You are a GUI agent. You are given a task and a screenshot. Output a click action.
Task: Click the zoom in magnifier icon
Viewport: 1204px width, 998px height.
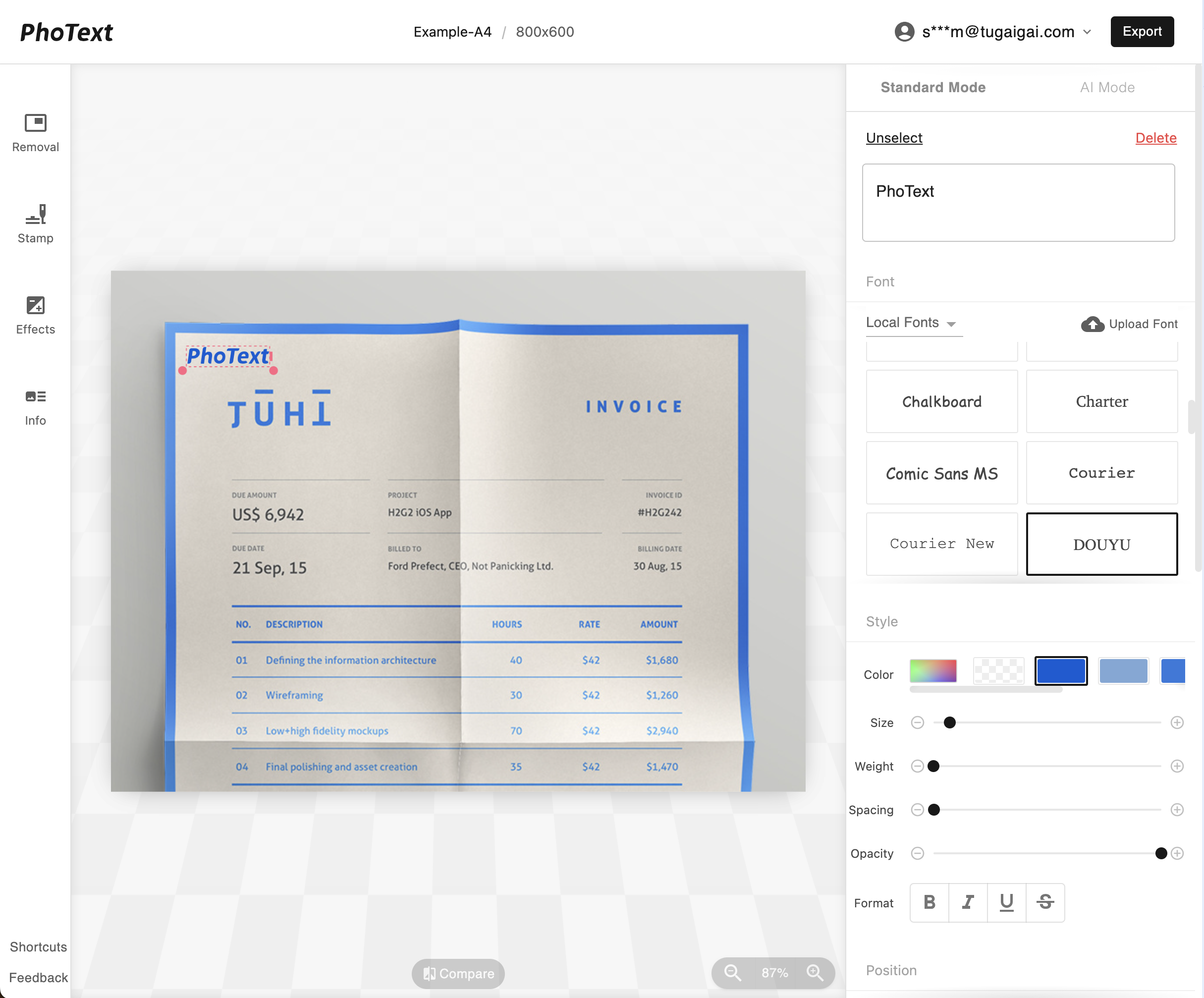click(815, 973)
